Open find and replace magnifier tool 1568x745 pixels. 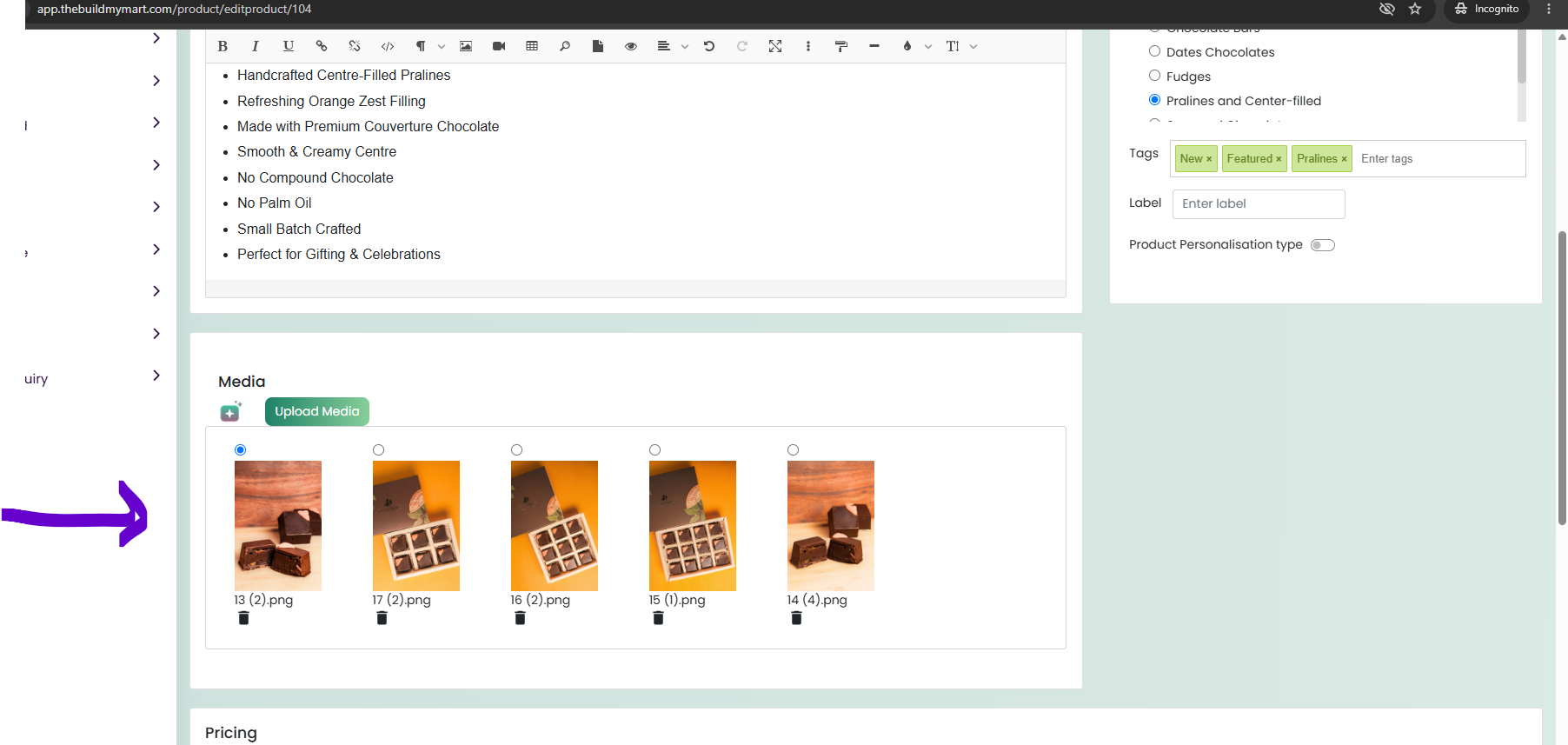(x=565, y=46)
